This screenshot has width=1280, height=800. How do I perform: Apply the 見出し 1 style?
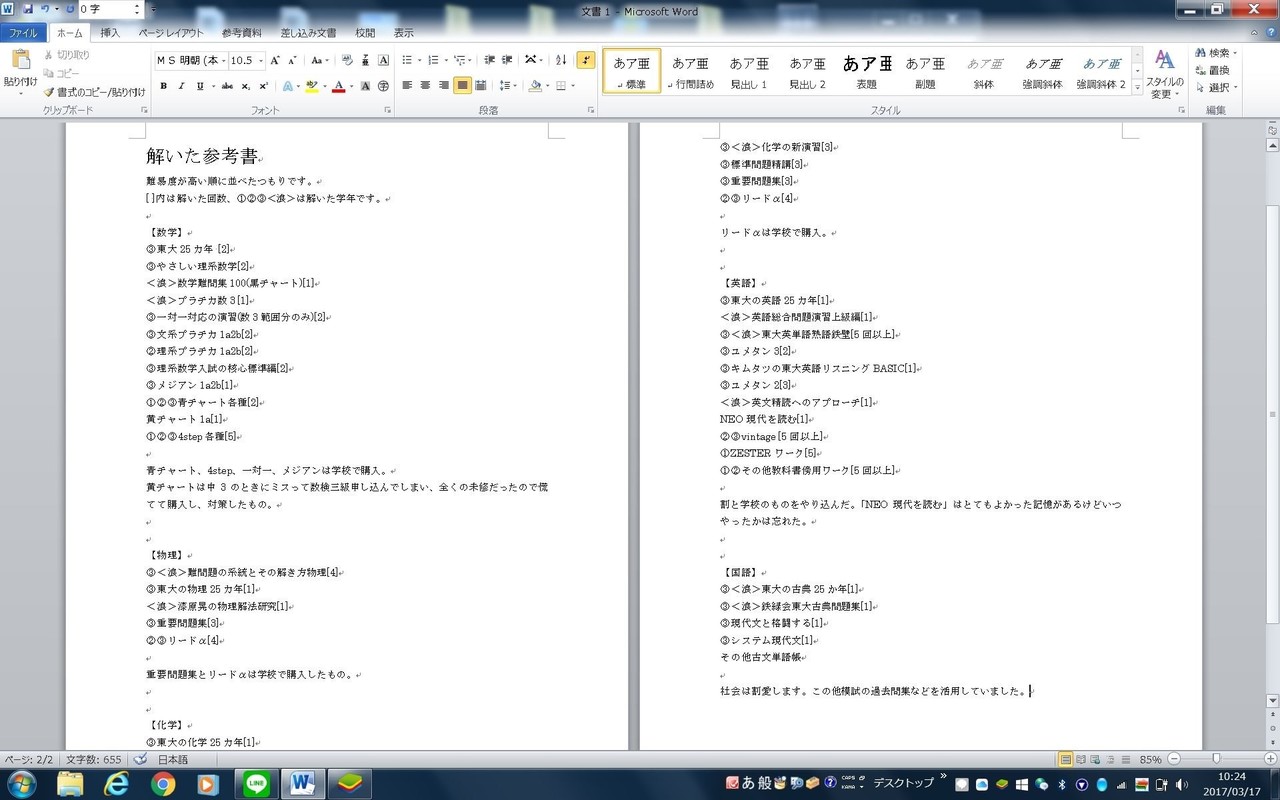pos(749,72)
